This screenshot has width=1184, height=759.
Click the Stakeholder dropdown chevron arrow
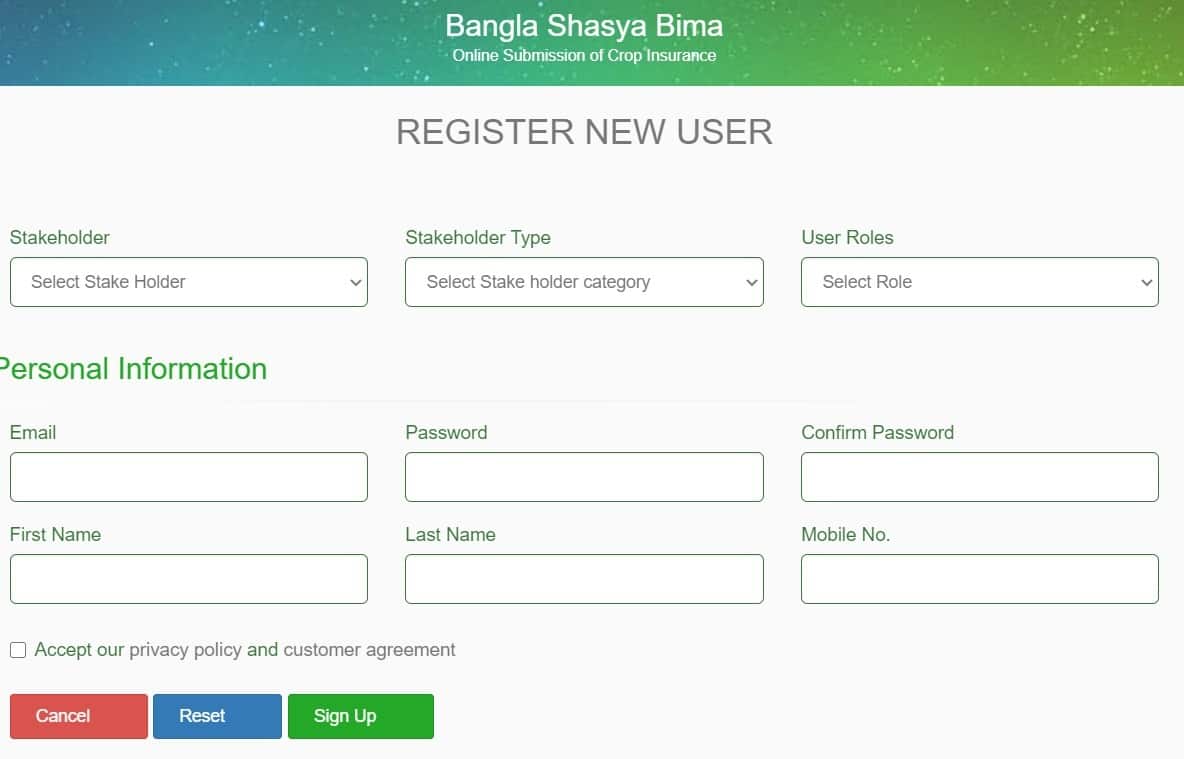coord(357,282)
